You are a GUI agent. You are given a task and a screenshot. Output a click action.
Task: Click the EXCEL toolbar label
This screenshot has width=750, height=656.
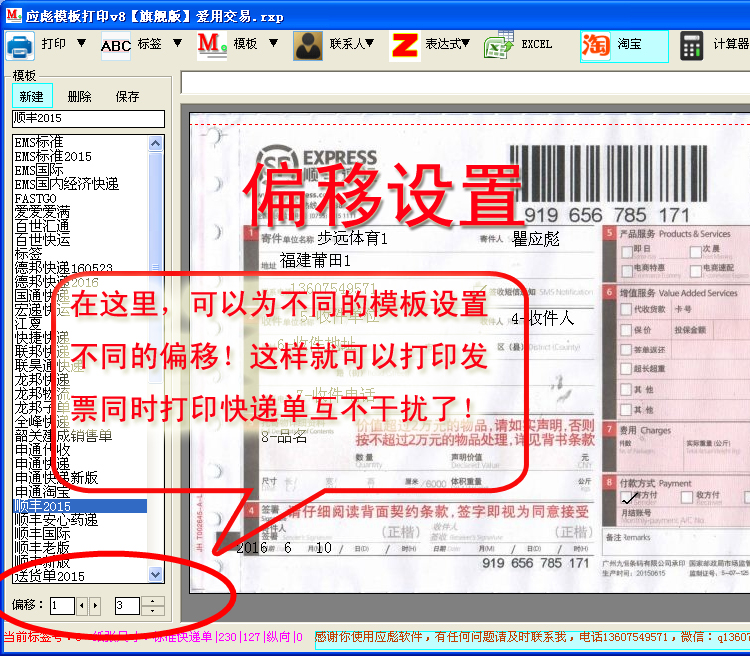537,44
